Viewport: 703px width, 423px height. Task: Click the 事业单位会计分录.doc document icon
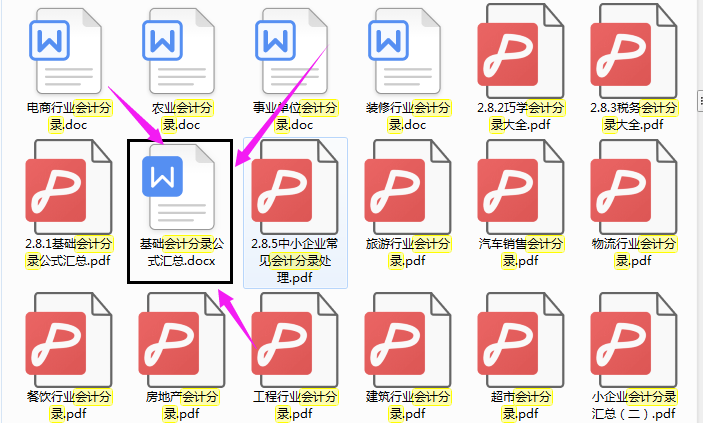click(292, 51)
